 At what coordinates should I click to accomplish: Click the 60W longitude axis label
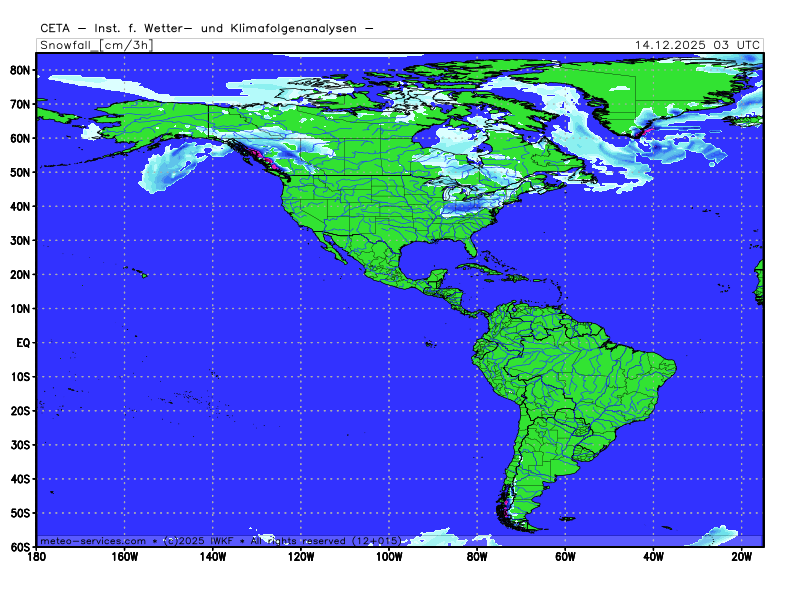pyautogui.click(x=565, y=557)
